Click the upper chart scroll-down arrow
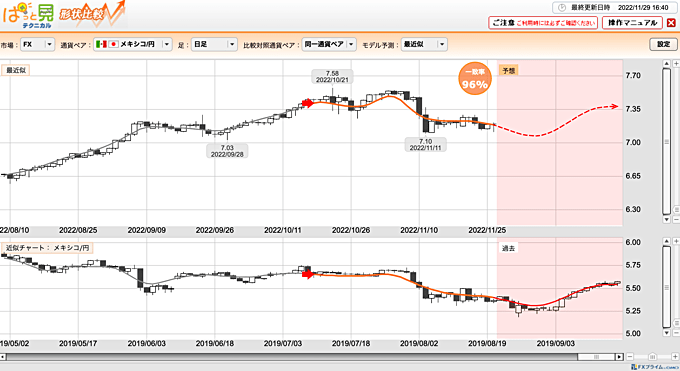This screenshot has width=680, height=371. pyautogui.click(x=667, y=220)
